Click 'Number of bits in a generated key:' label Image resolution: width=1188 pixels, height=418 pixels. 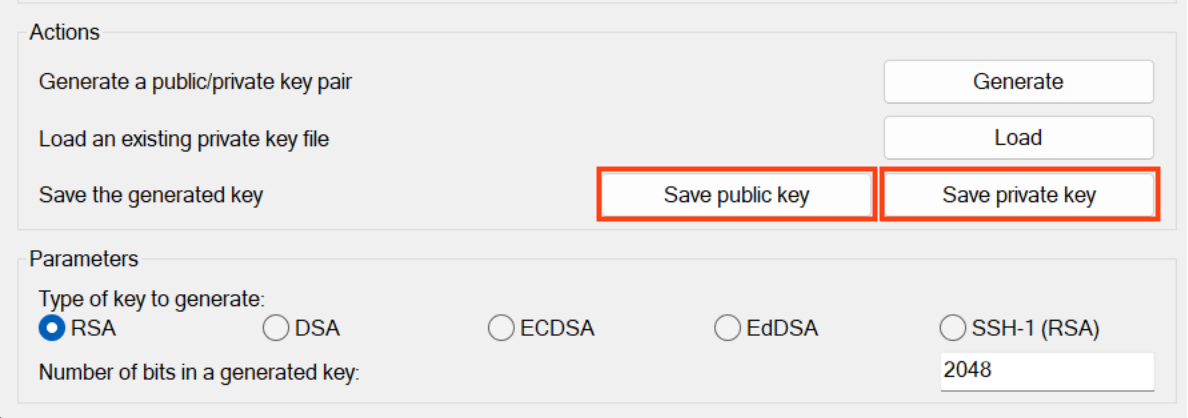pos(198,373)
